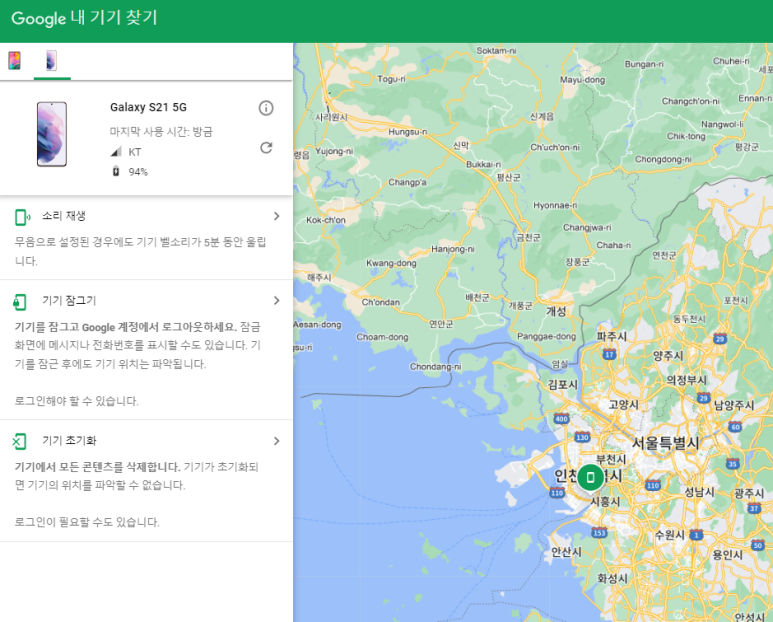Click the 기기 초기화 erase icon
773x622 pixels.
click(20, 442)
